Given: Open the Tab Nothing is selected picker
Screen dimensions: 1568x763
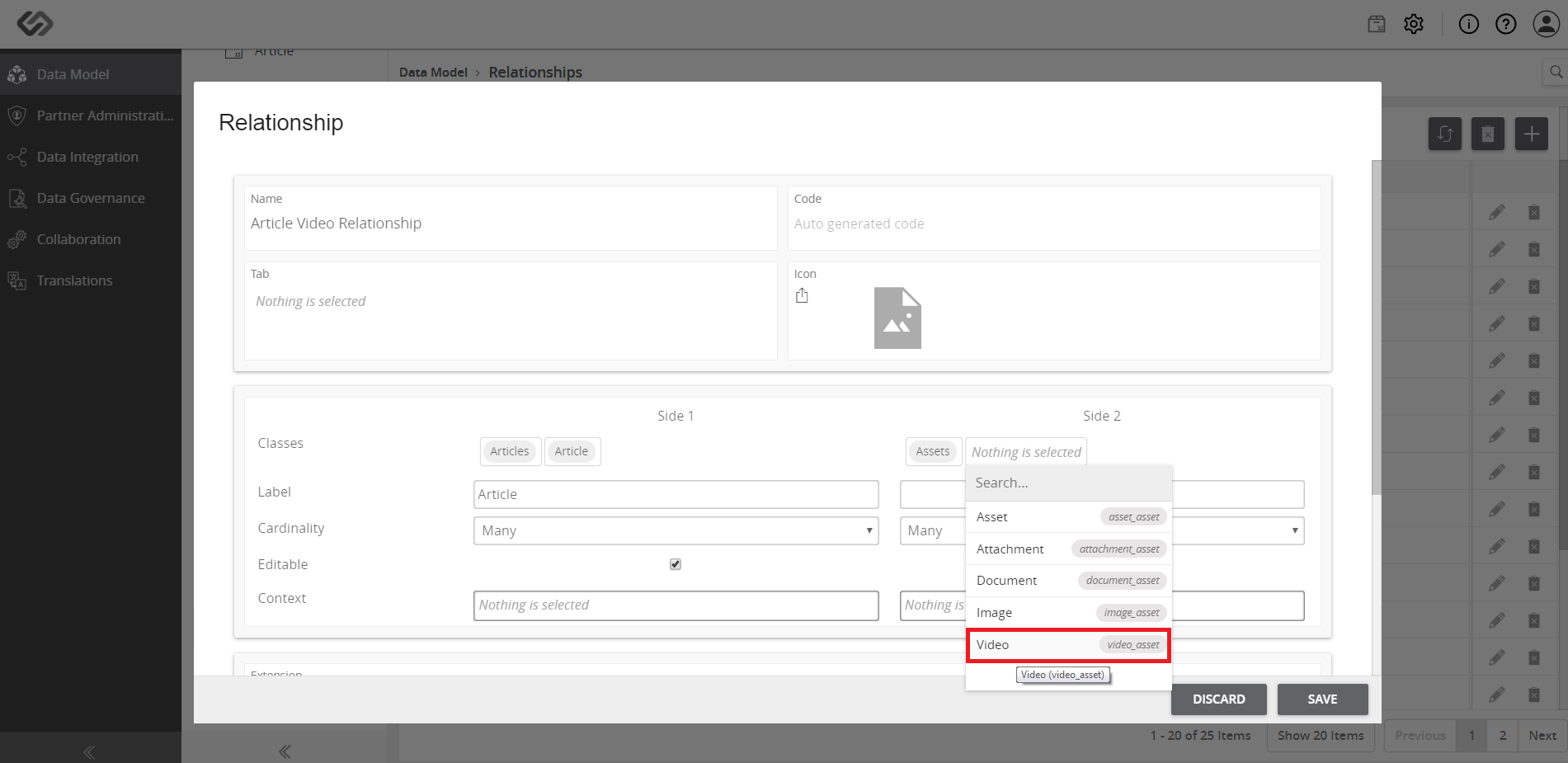Looking at the screenshot, I should click(x=510, y=302).
